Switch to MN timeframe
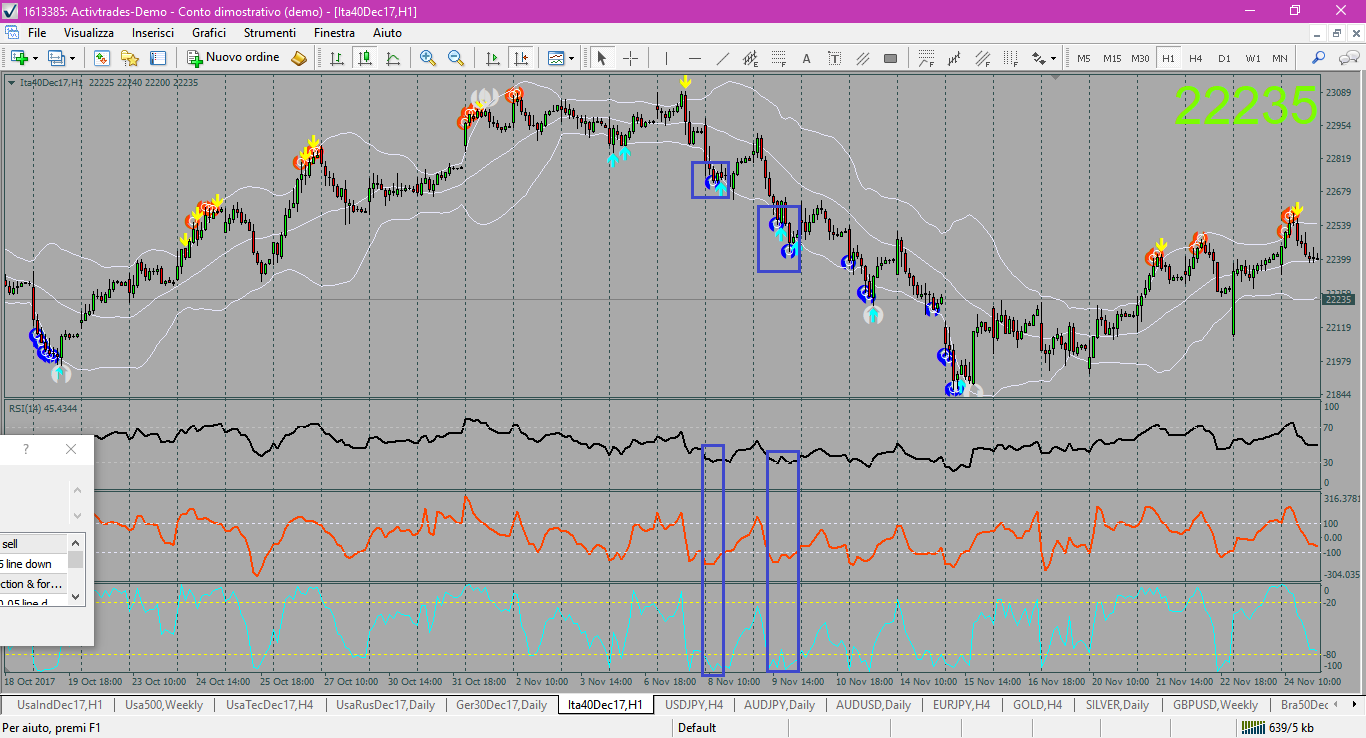1366x738 pixels. click(x=1280, y=58)
